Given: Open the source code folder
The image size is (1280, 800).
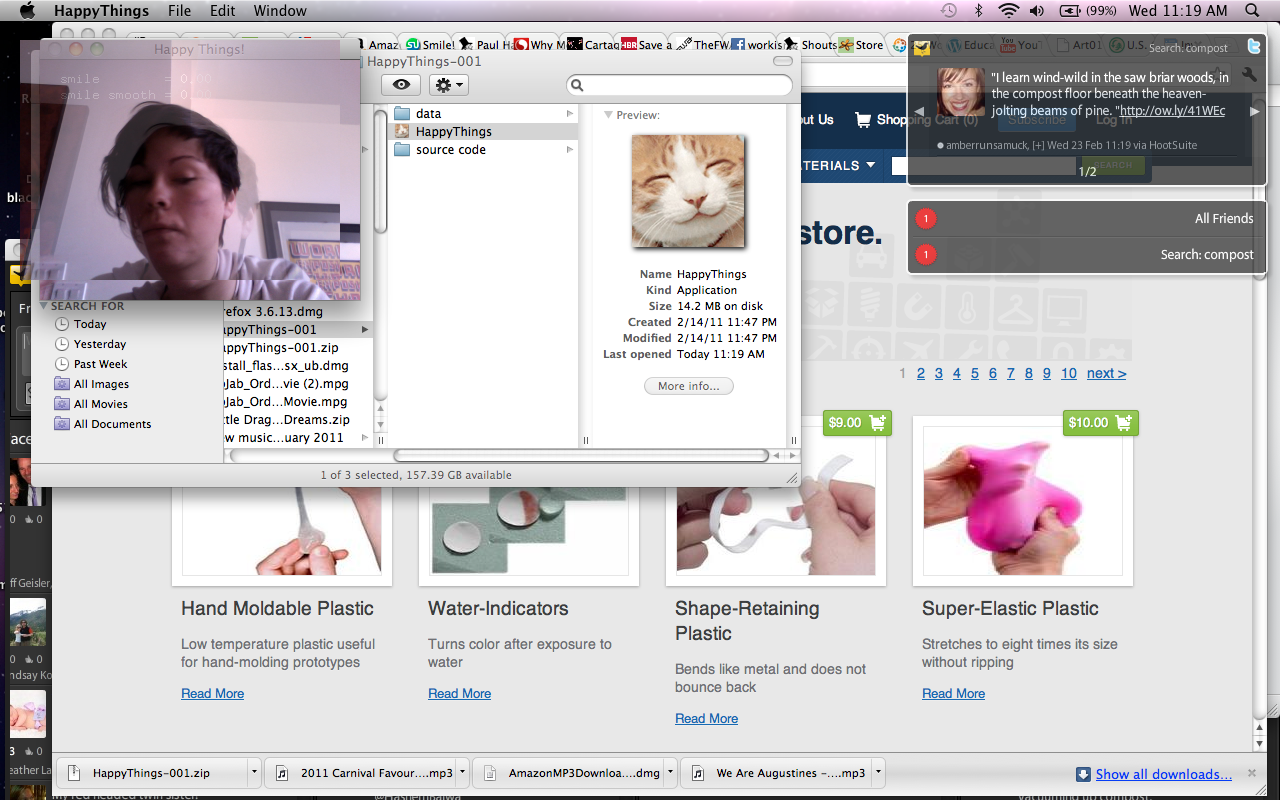Looking at the screenshot, I should tap(450, 150).
